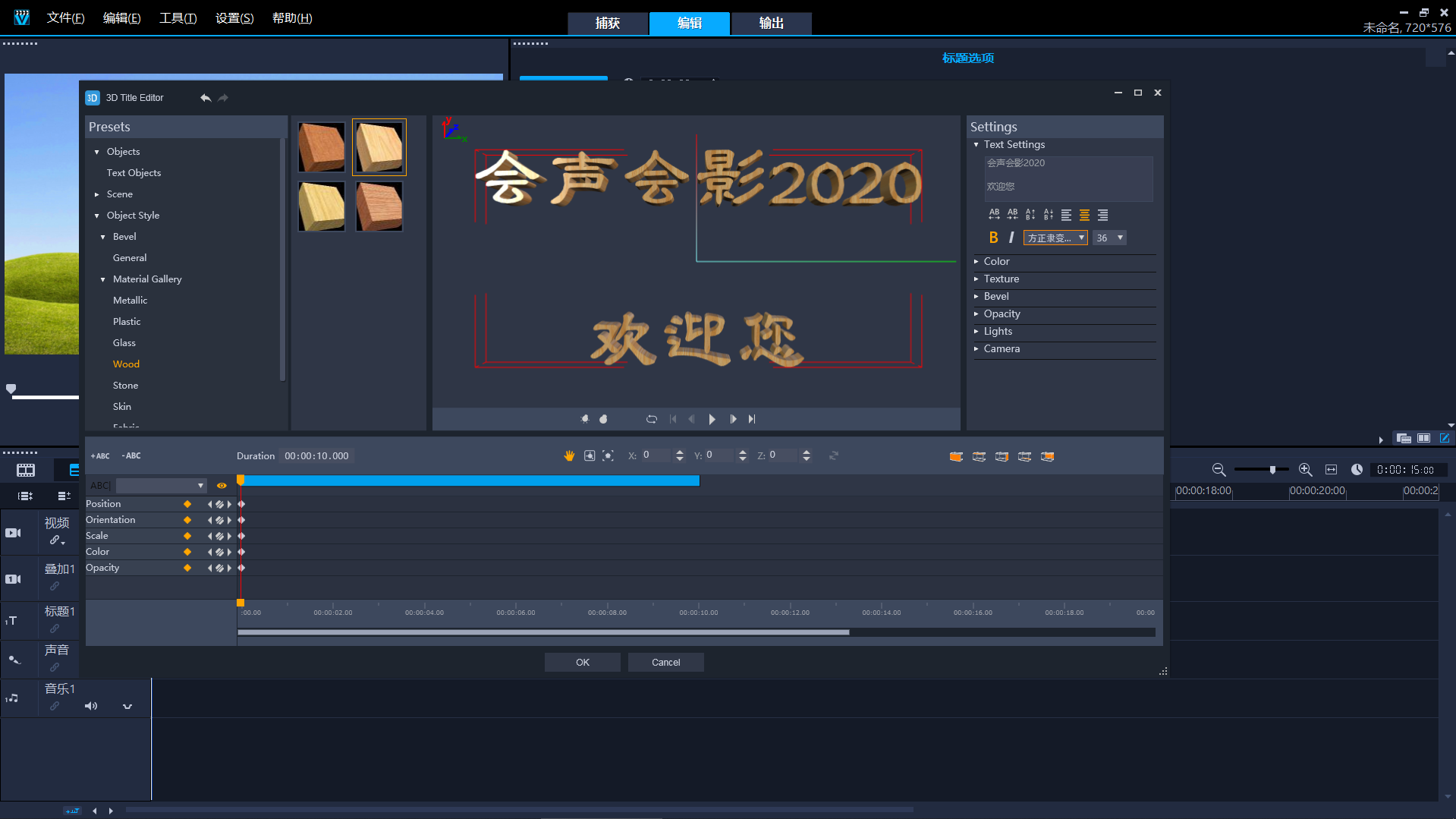Image resolution: width=1456 pixels, height=819 pixels.
Task: Click the editor timeline horizontal scrollbar
Action: point(543,632)
